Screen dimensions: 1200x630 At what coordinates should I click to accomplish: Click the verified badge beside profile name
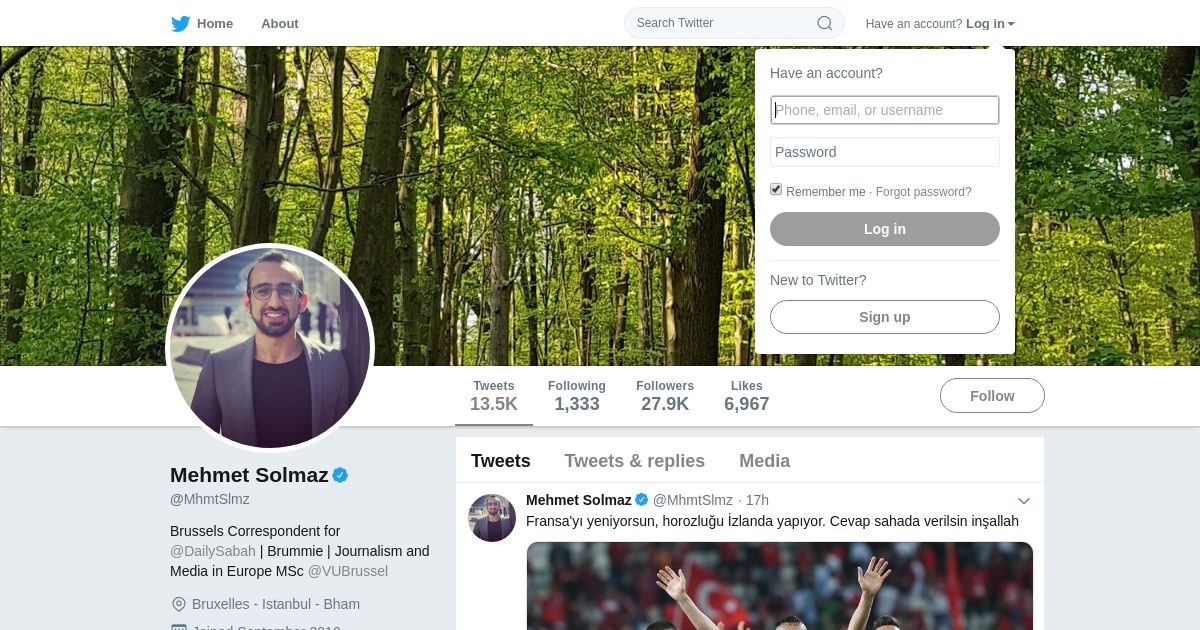[x=340, y=475]
